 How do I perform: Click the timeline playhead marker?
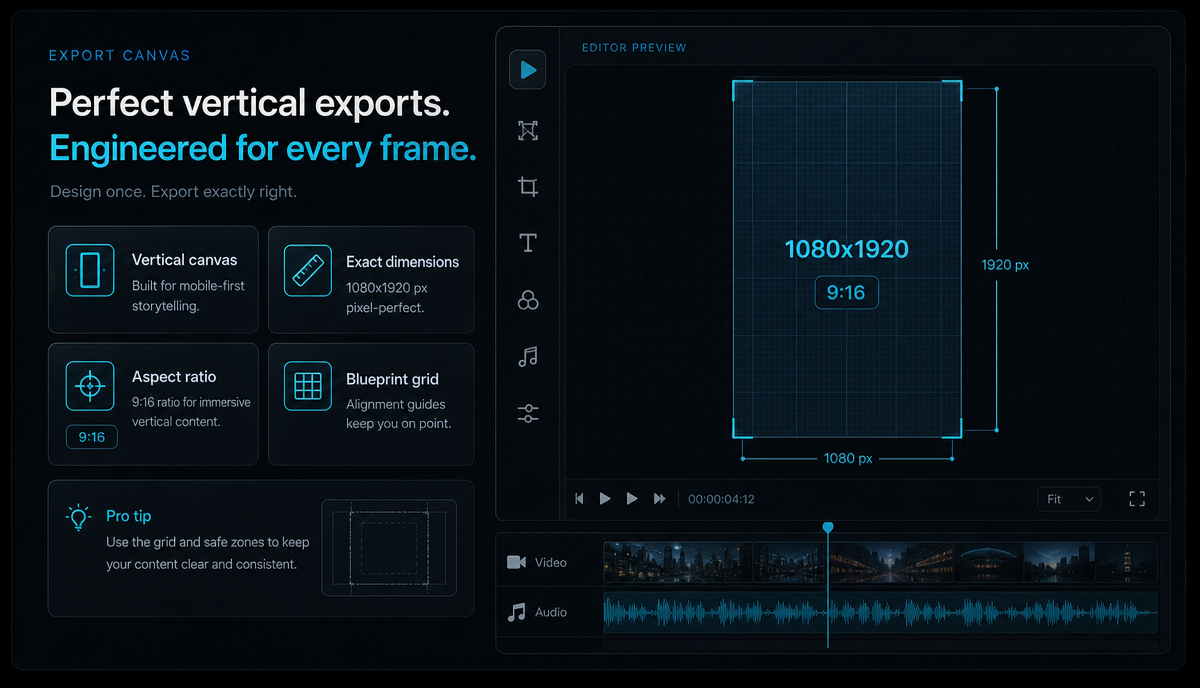tap(827, 527)
